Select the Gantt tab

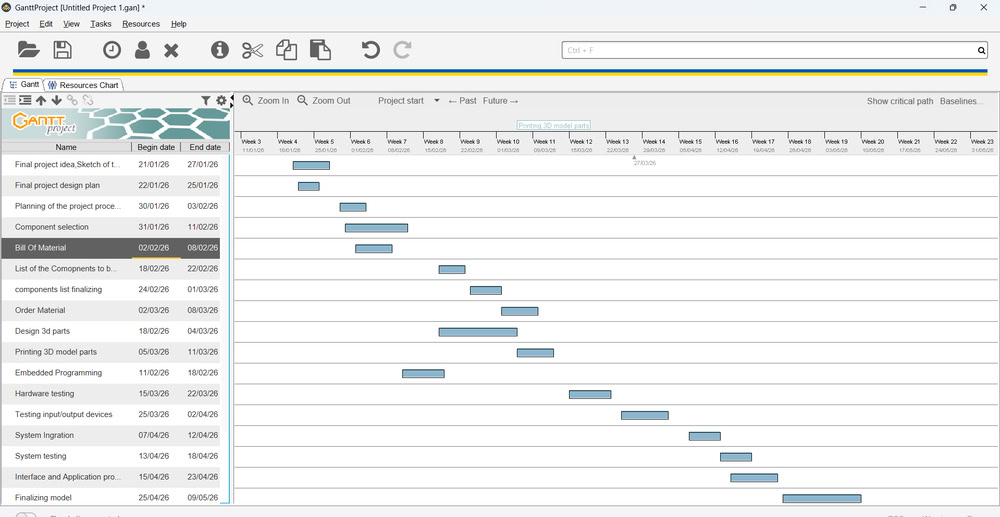[24, 84]
